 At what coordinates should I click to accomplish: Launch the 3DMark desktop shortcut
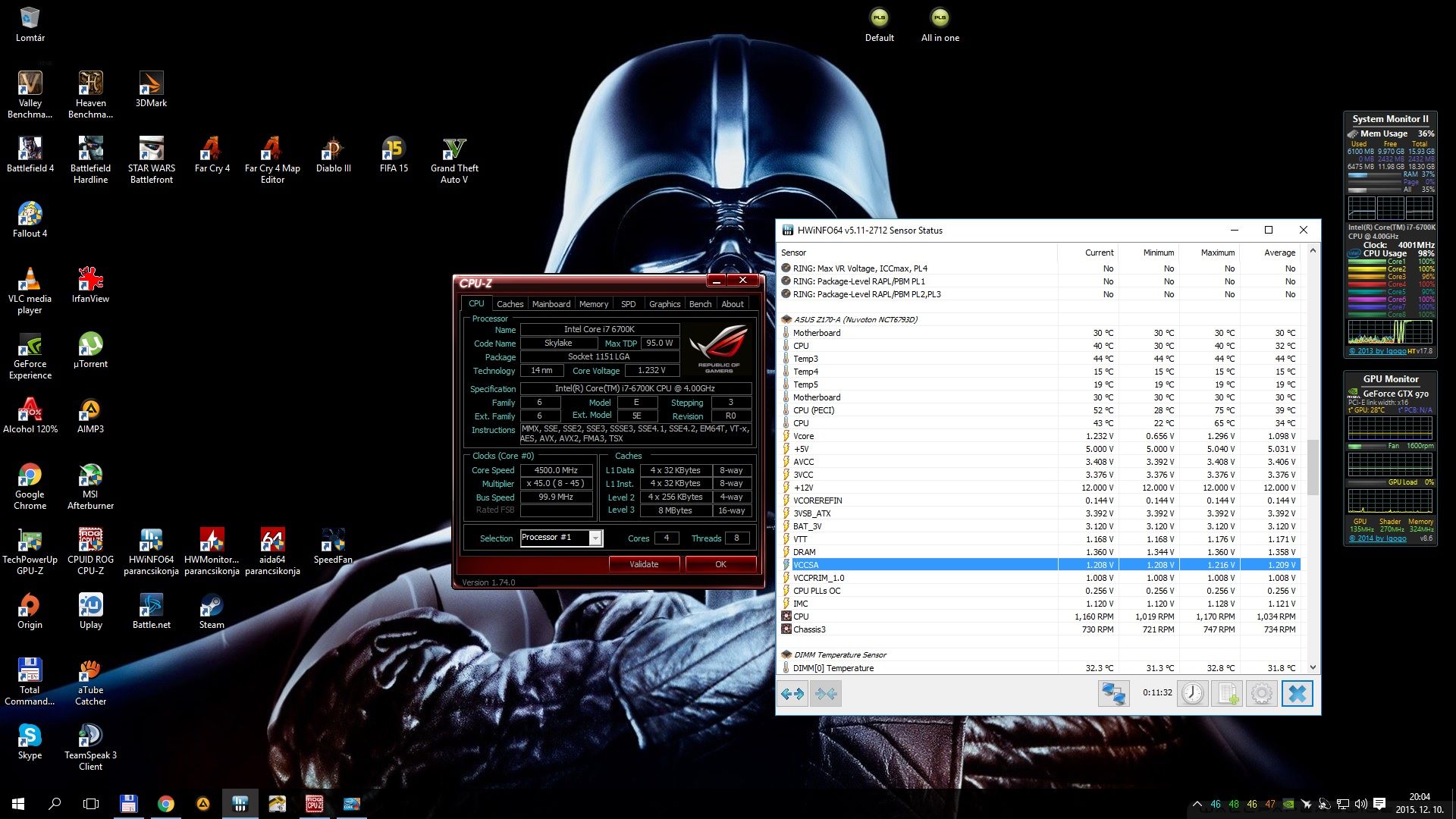(x=151, y=89)
